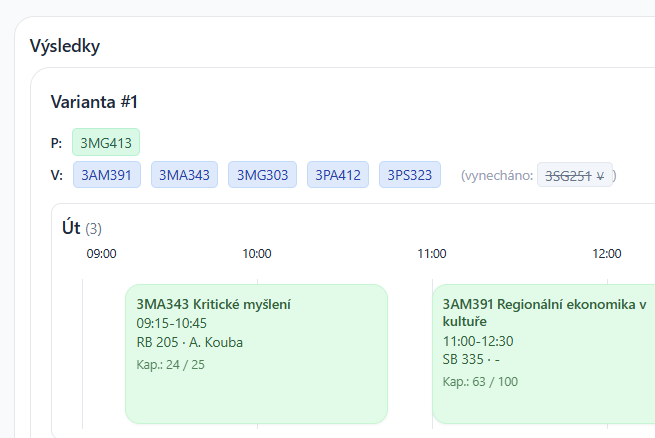Viewport: 655px width, 438px height.
Task: Select the 3MG303 course tag
Action: pyautogui.click(x=263, y=175)
